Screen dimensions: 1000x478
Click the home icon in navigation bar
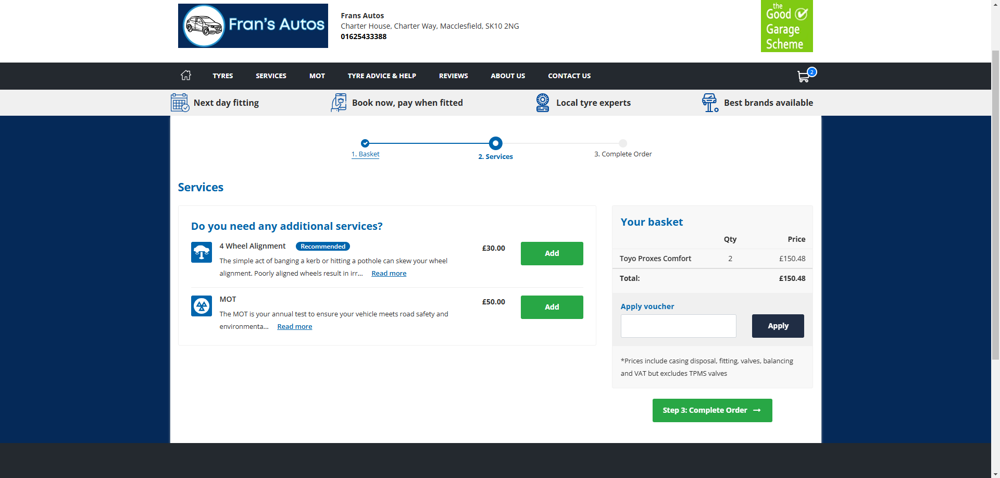point(185,76)
